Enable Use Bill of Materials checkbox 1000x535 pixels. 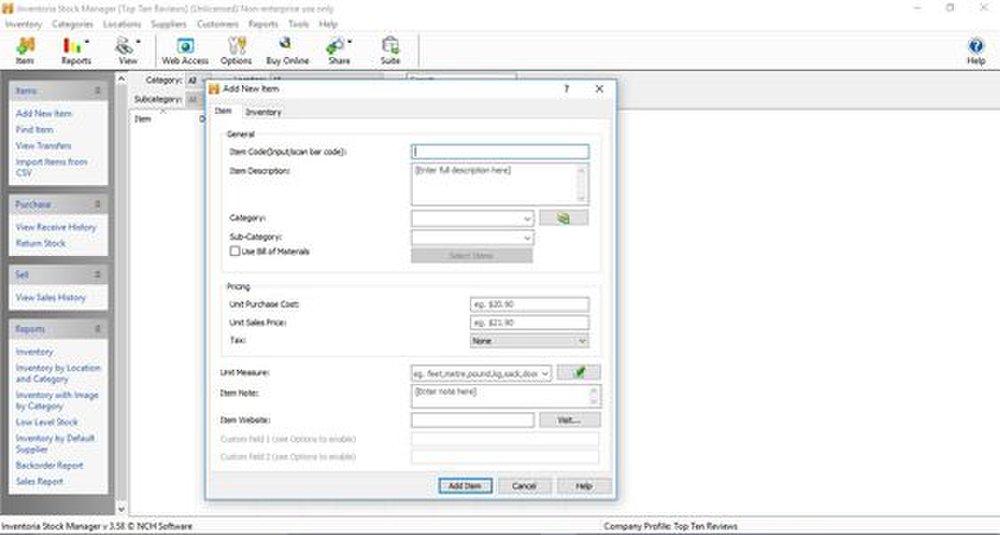point(235,252)
